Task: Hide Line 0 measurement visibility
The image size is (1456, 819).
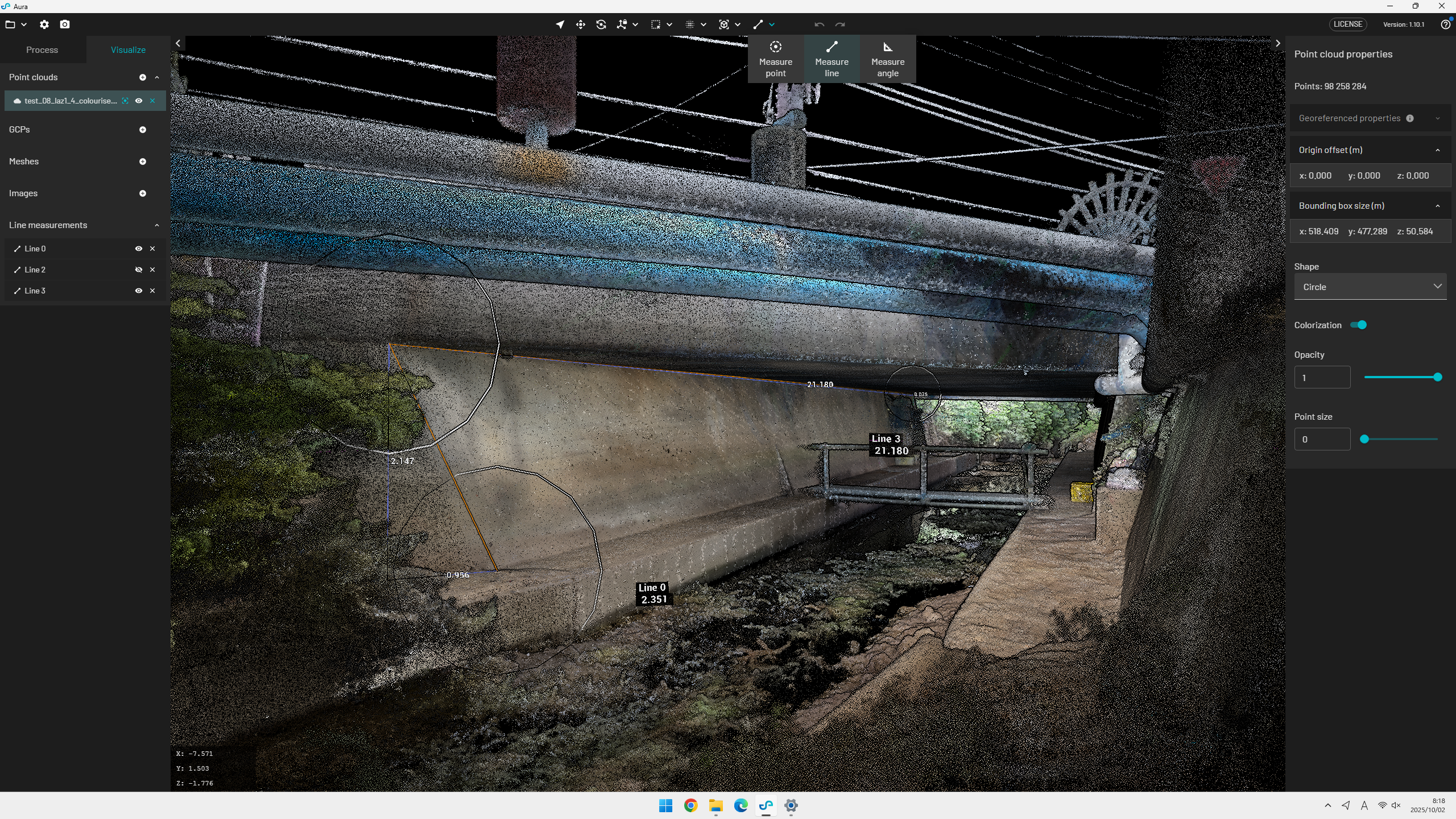Action: coord(138,249)
